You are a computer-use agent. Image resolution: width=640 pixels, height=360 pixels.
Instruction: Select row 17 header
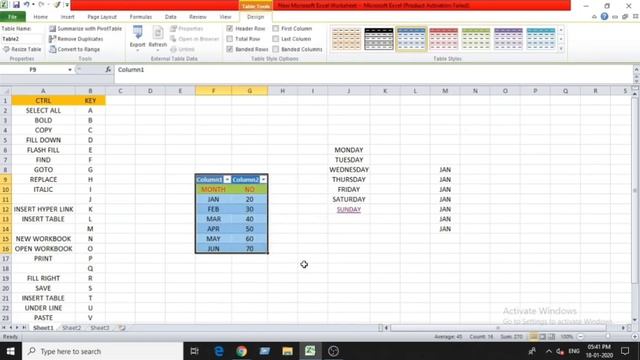5,258
